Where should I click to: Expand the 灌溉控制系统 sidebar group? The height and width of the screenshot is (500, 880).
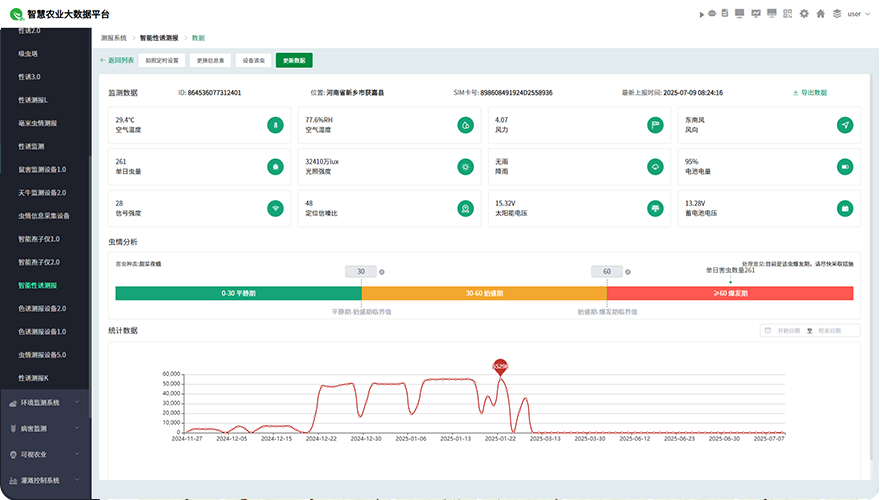pos(45,480)
